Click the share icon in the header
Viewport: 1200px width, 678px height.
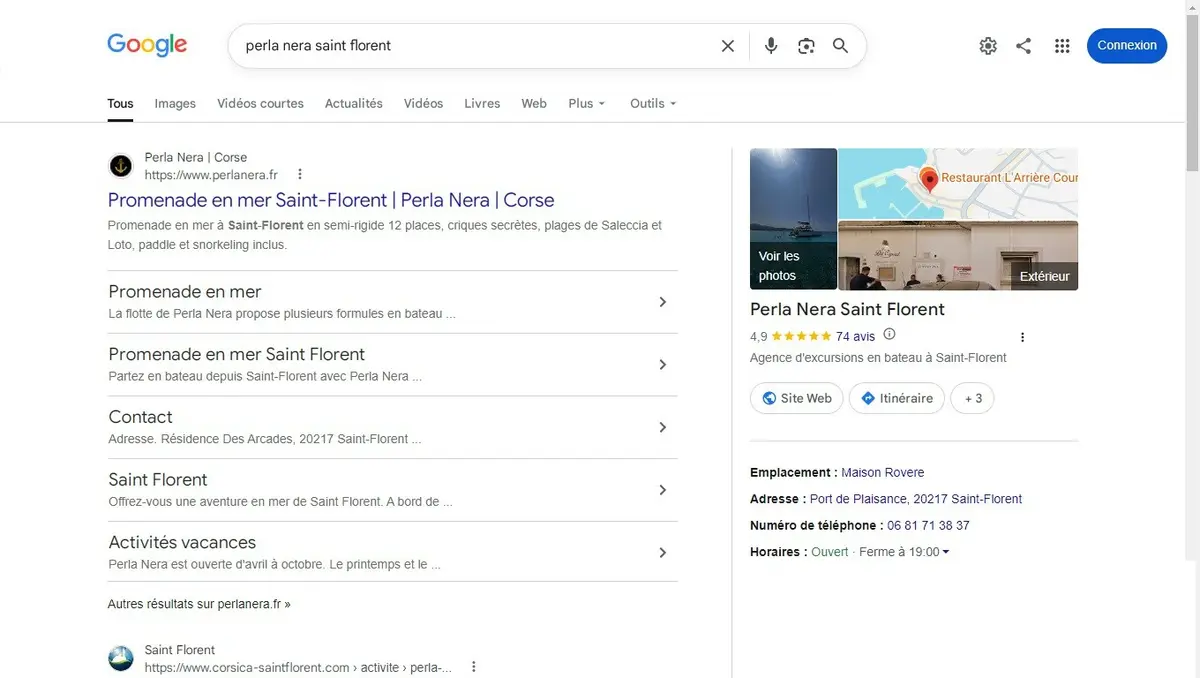pyautogui.click(x=1023, y=46)
